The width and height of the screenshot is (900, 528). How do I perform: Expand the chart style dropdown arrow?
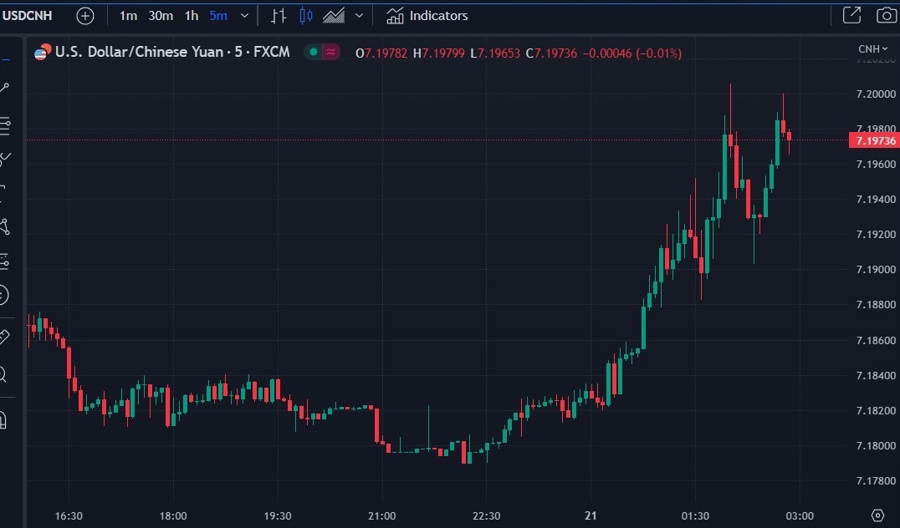click(x=359, y=15)
